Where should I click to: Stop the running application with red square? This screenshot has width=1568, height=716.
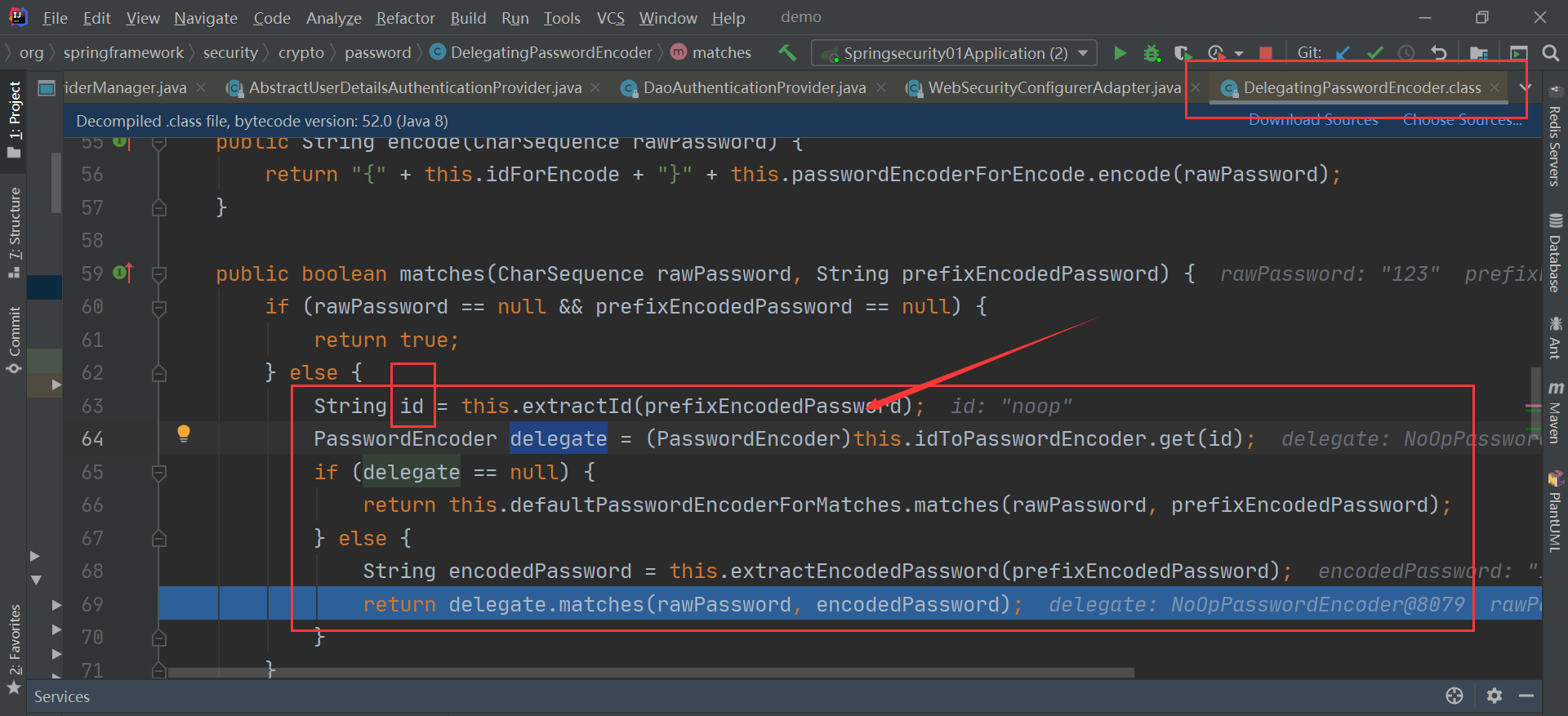click(1265, 53)
